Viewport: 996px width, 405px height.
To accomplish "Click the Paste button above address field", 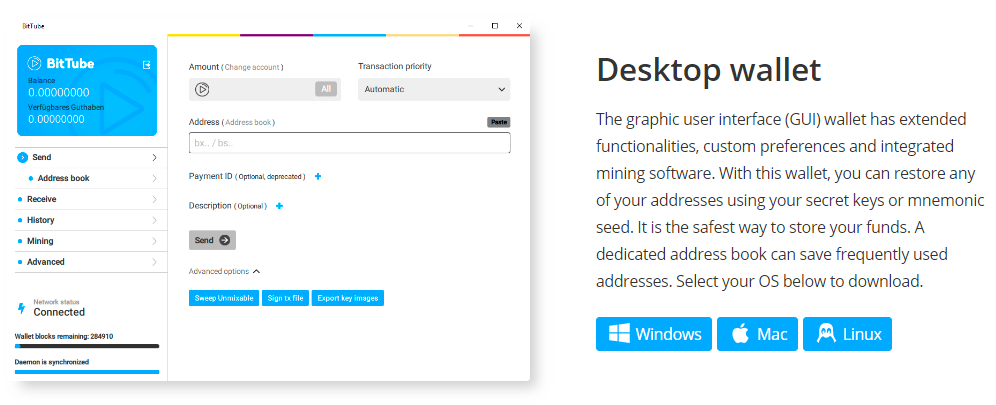I will (x=499, y=122).
